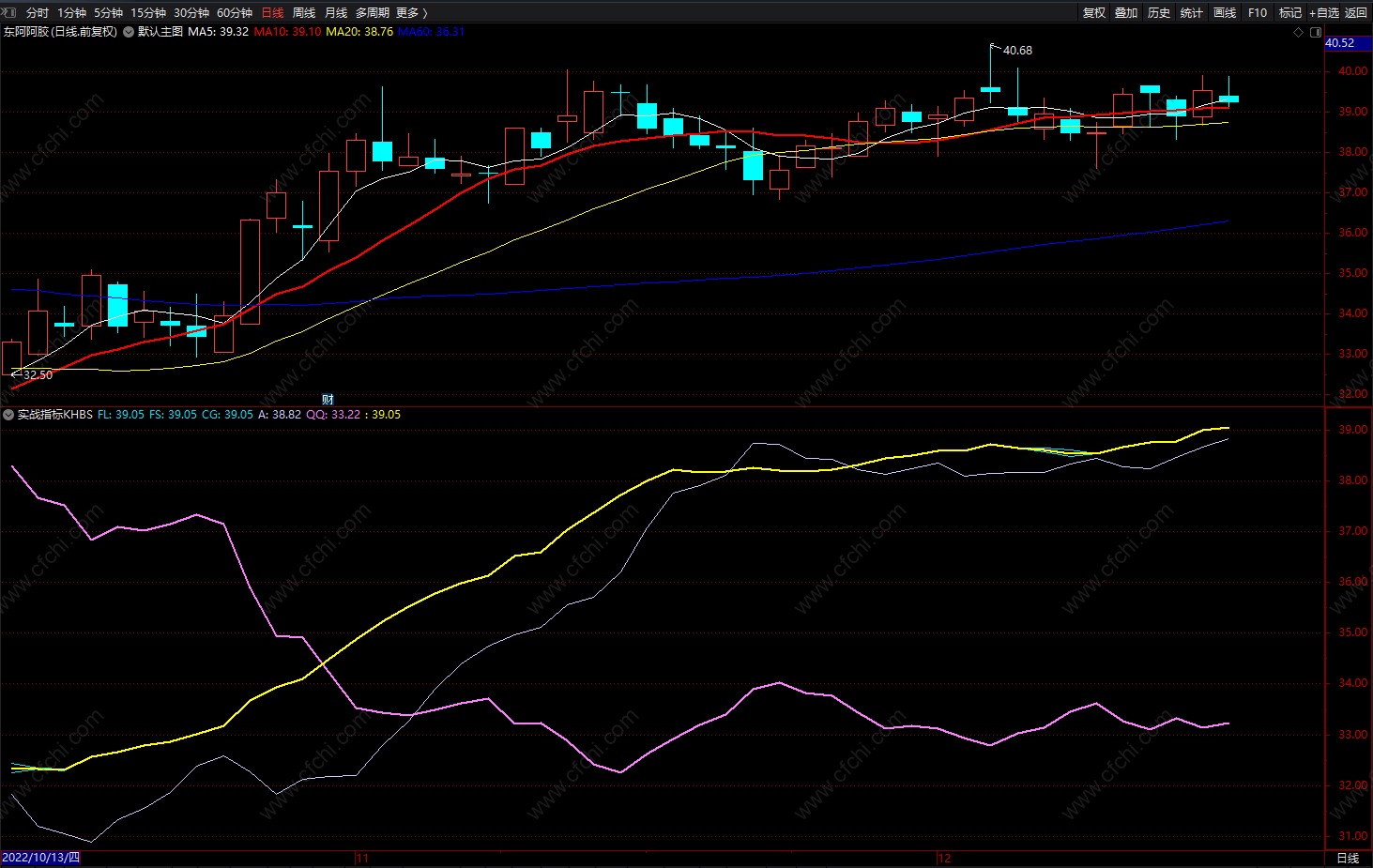Switch to 分时 intraday view

[x=38, y=13]
